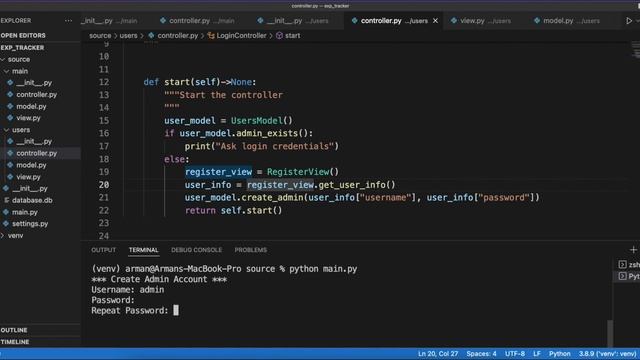Open model.py in main folder

(31, 106)
